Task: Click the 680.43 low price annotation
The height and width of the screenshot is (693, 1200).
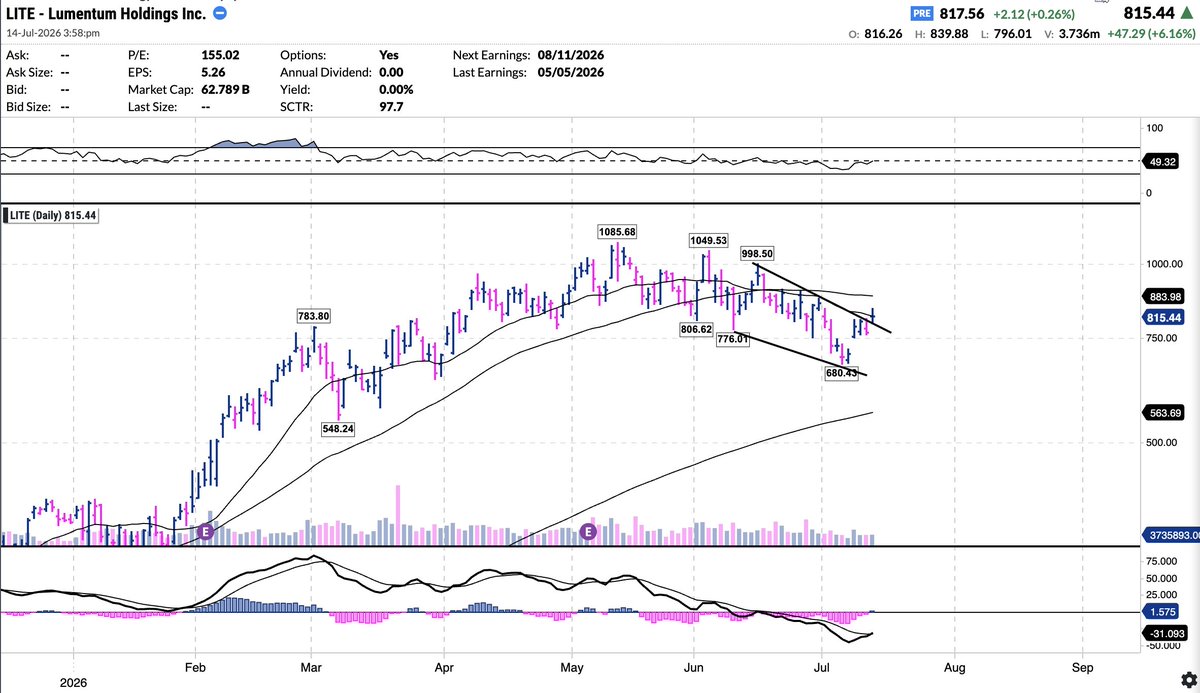Action: pyautogui.click(x=842, y=373)
